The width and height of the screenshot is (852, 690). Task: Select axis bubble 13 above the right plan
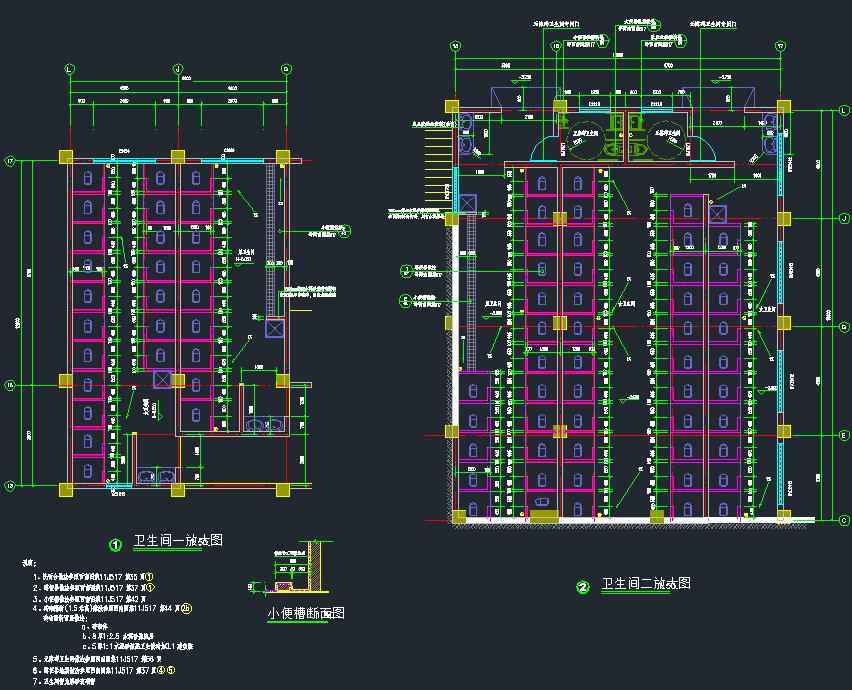455,46
